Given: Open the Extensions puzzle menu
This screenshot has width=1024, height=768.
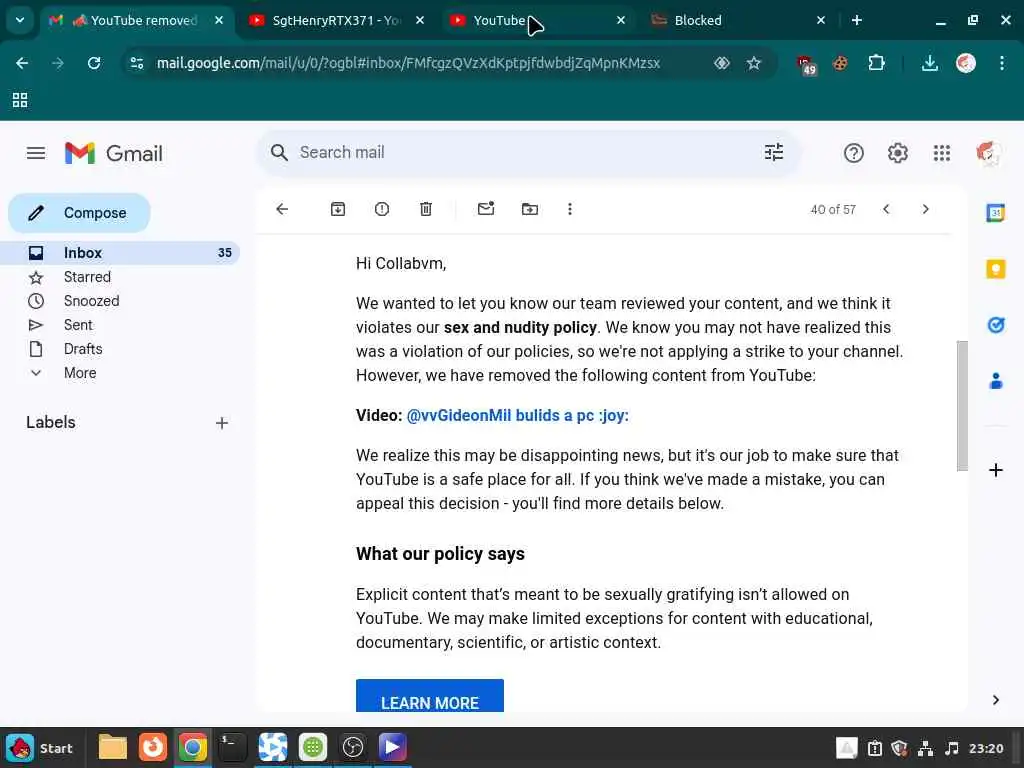Looking at the screenshot, I should pos(876,63).
